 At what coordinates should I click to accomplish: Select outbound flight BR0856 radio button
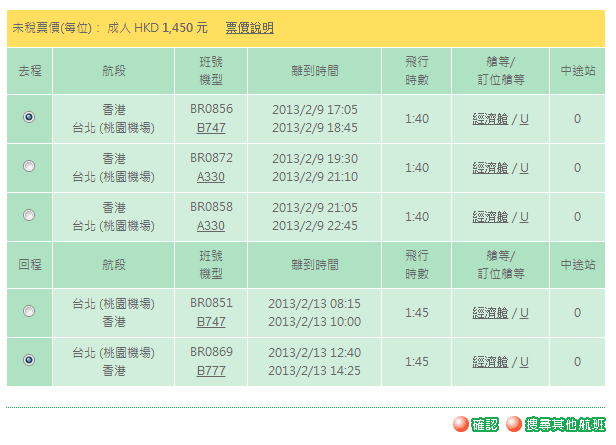[x=29, y=117]
